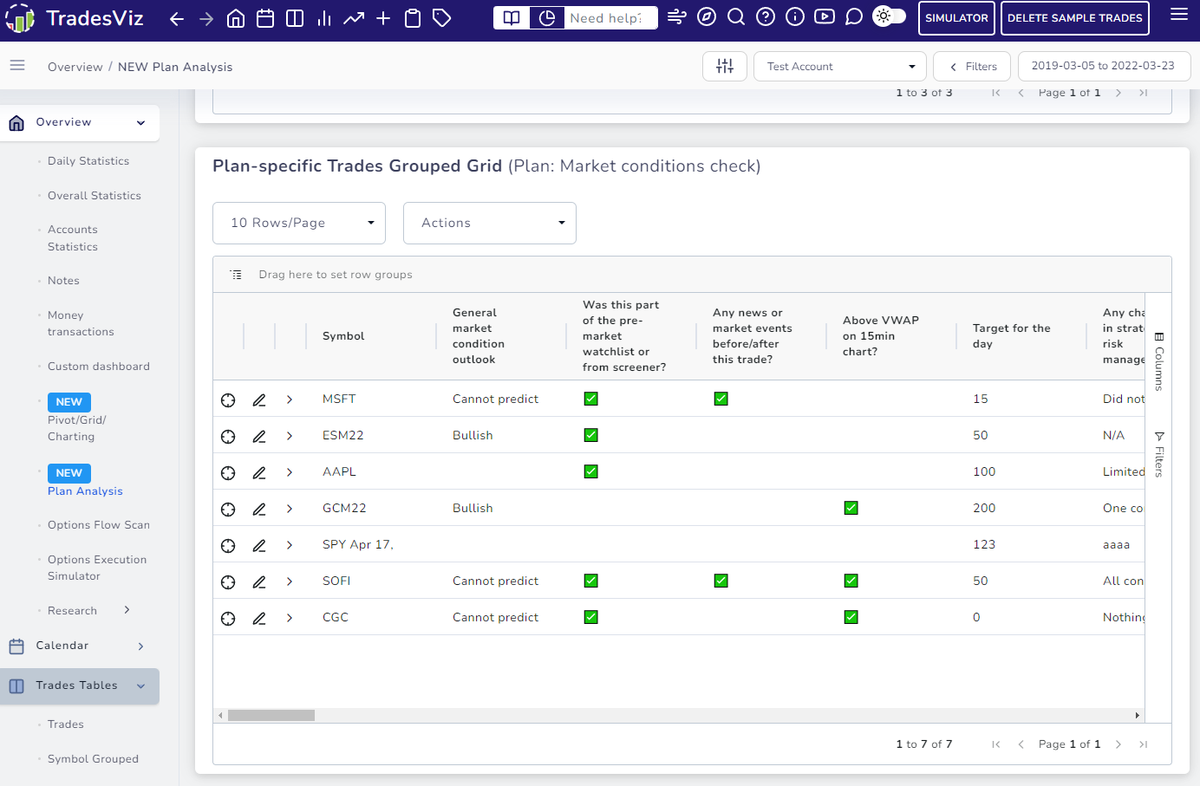This screenshot has width=1200, height=786.
Task: Open the 10 Rows/Page dropdown
Action: (299, 223)
